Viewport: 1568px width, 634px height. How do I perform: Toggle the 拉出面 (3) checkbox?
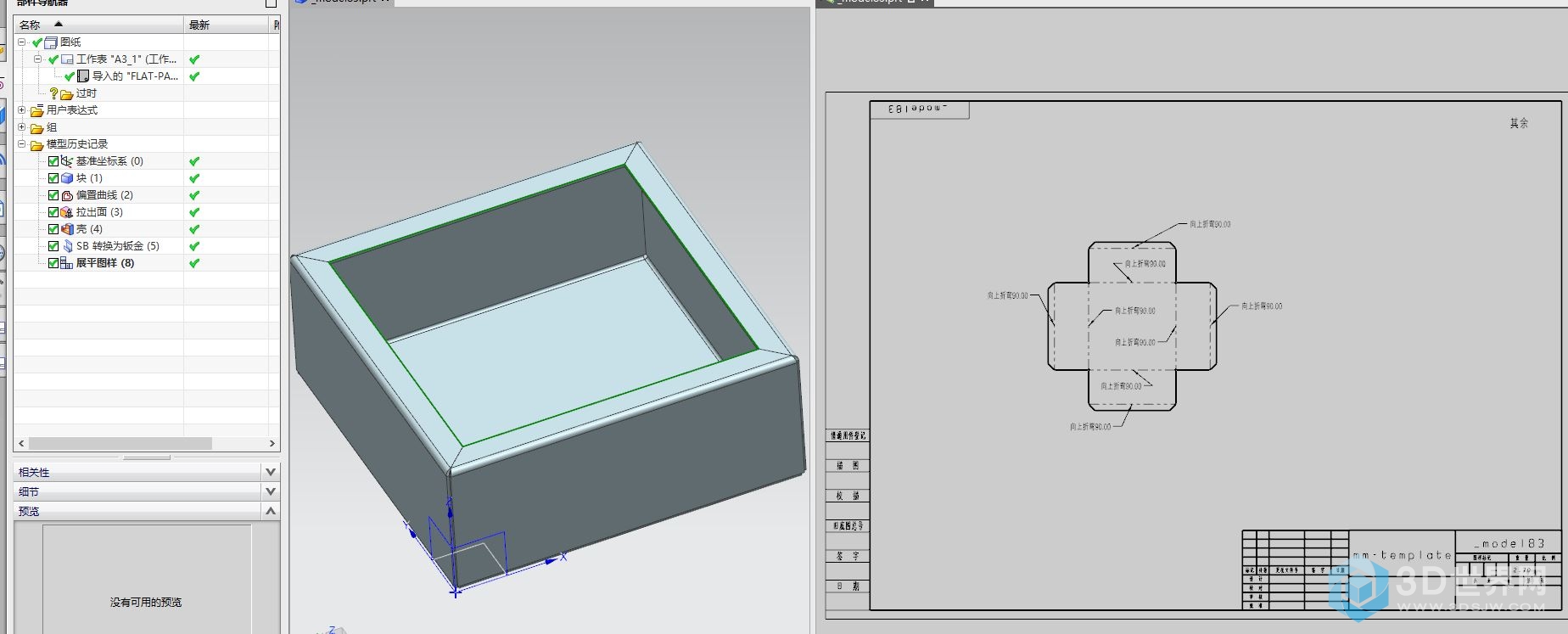53,212
